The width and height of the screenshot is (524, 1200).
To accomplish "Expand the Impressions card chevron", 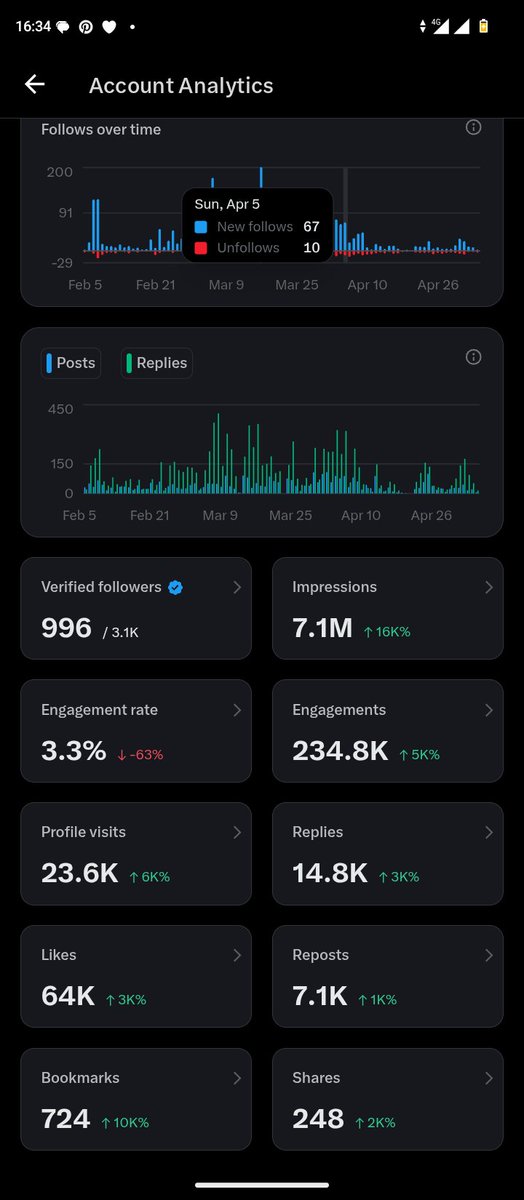I will 489,588.
